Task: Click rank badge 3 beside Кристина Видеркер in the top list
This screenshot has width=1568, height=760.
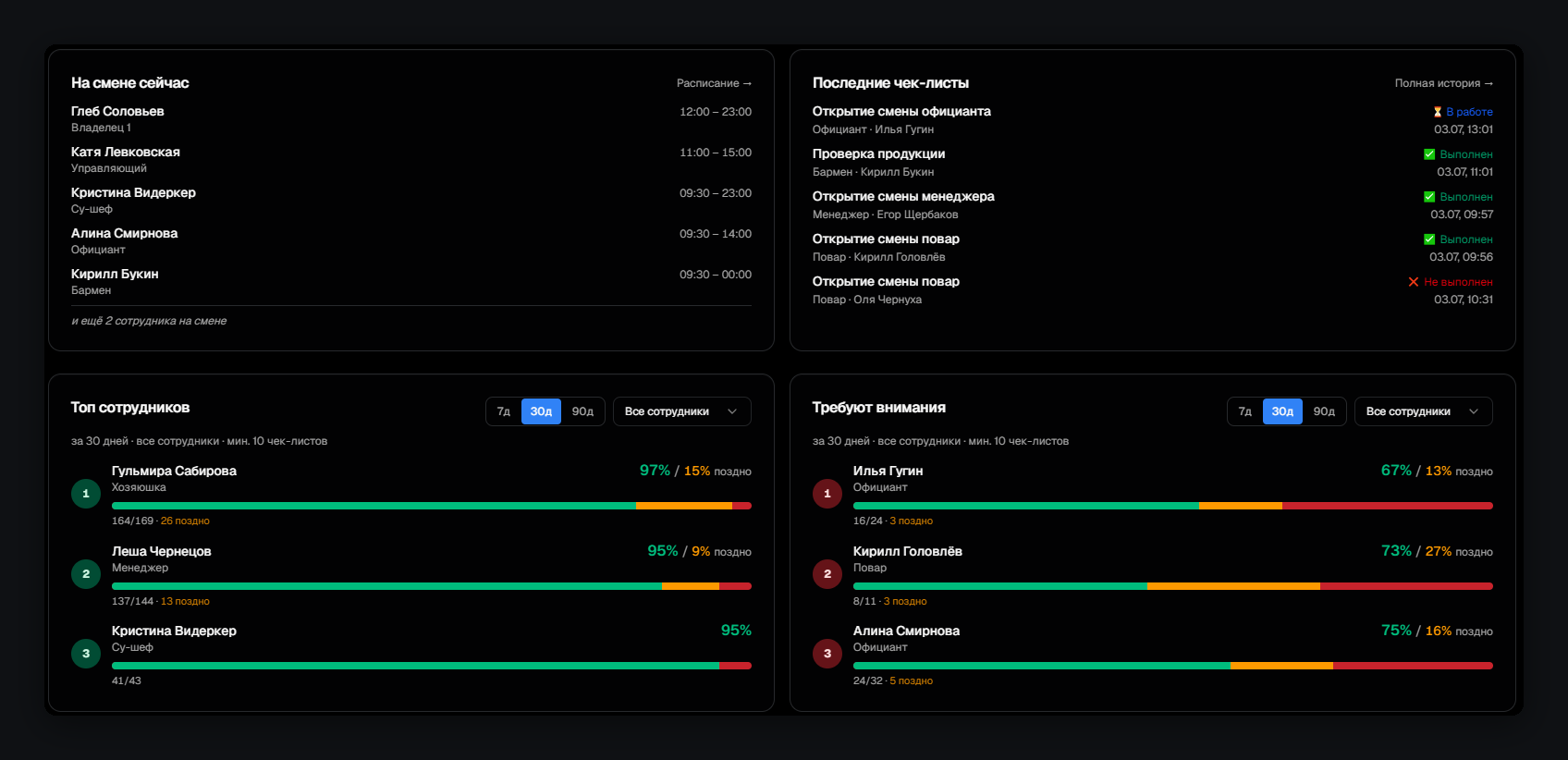Action: click(86, 654)
